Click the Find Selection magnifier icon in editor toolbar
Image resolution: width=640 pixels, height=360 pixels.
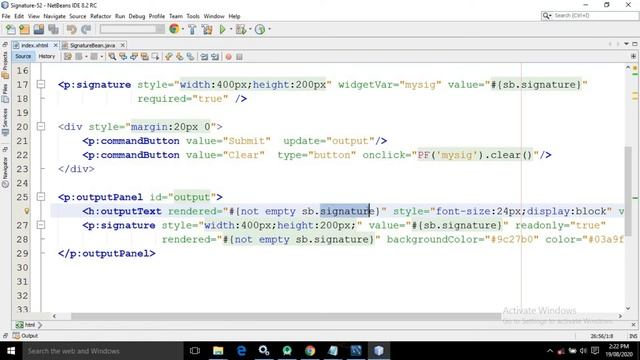pyautogui.click(x=112, y=57)
